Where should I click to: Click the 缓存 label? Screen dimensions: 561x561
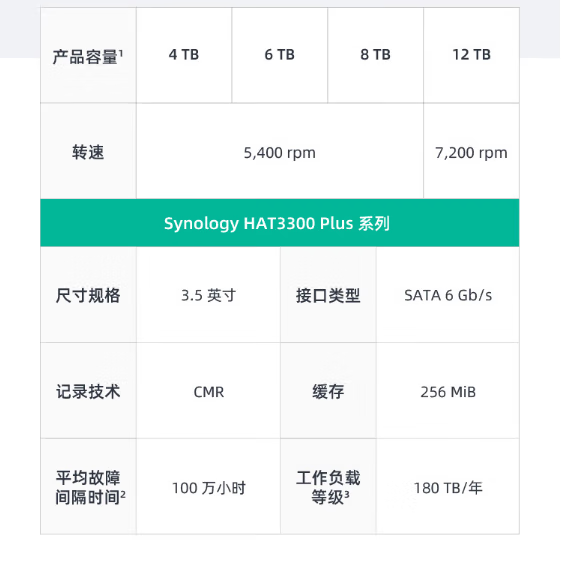[x=328, y=391]
